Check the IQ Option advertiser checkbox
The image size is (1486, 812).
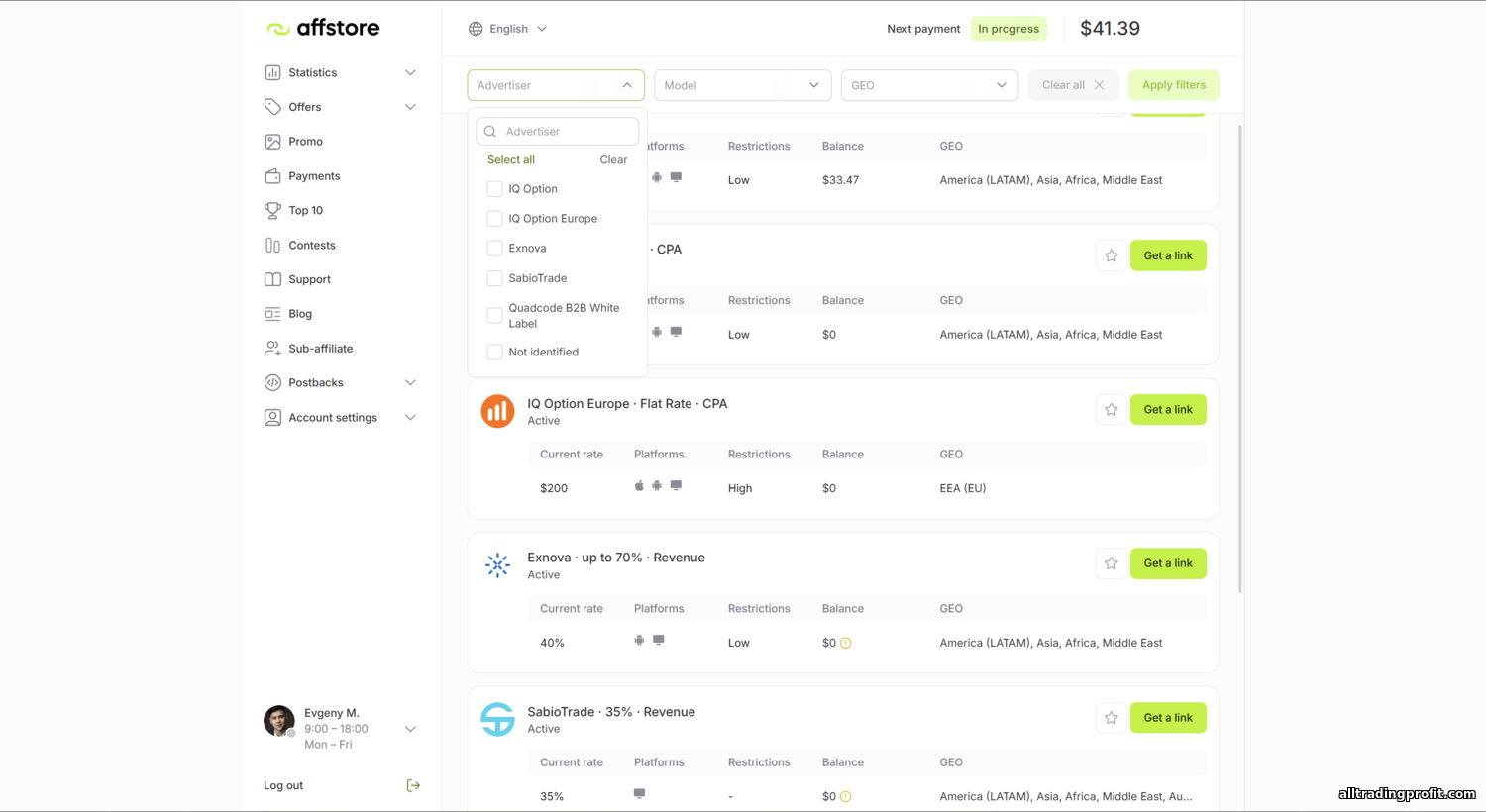[x=494, y=189]
